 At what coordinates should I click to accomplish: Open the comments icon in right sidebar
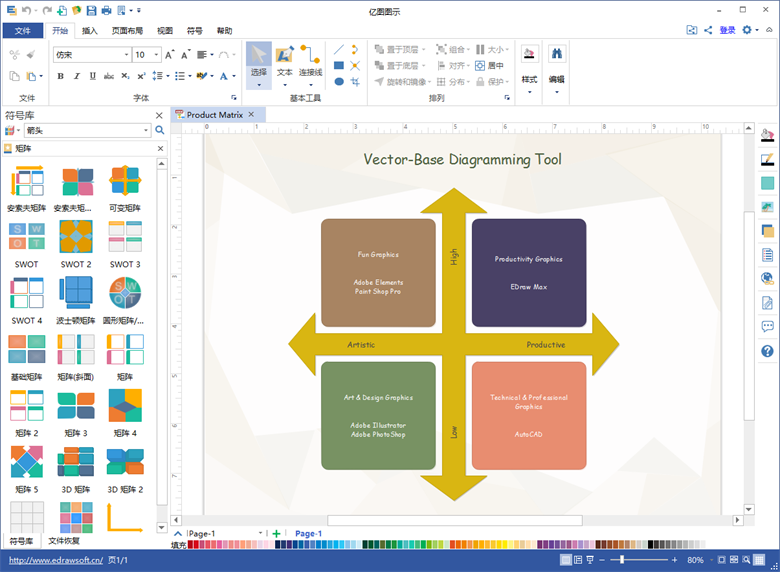click(x=768, y=327)
